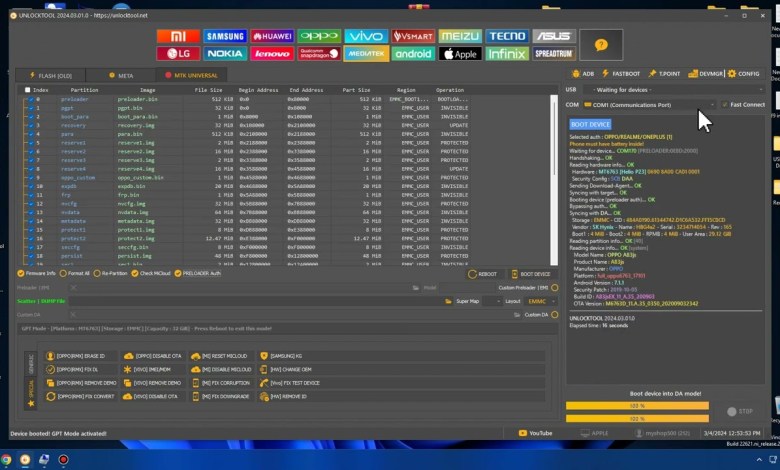Uncheck the preloader partition row checkbox
This screenshot has height=470, width=780.
31,99
